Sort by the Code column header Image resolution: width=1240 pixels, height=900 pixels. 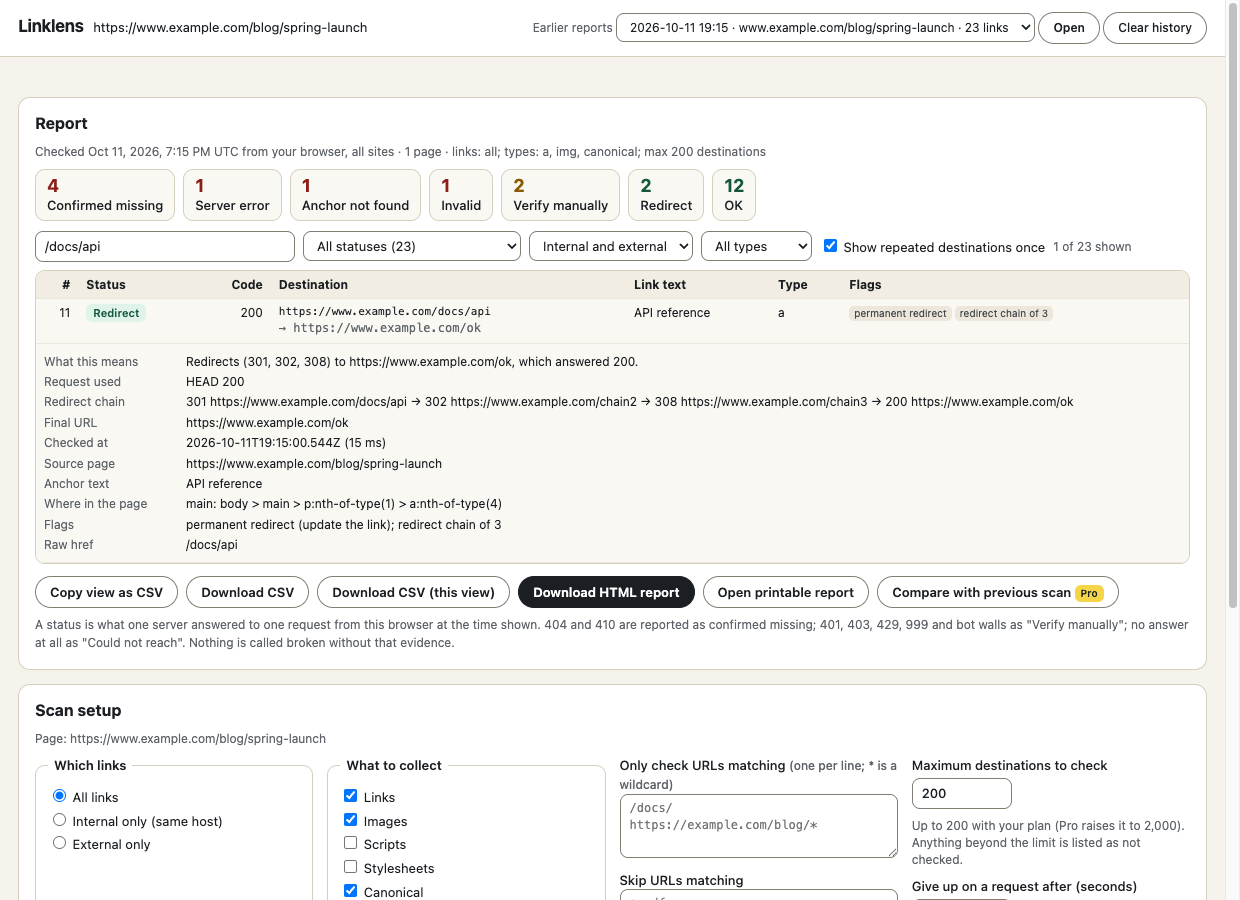pos(247,285)
